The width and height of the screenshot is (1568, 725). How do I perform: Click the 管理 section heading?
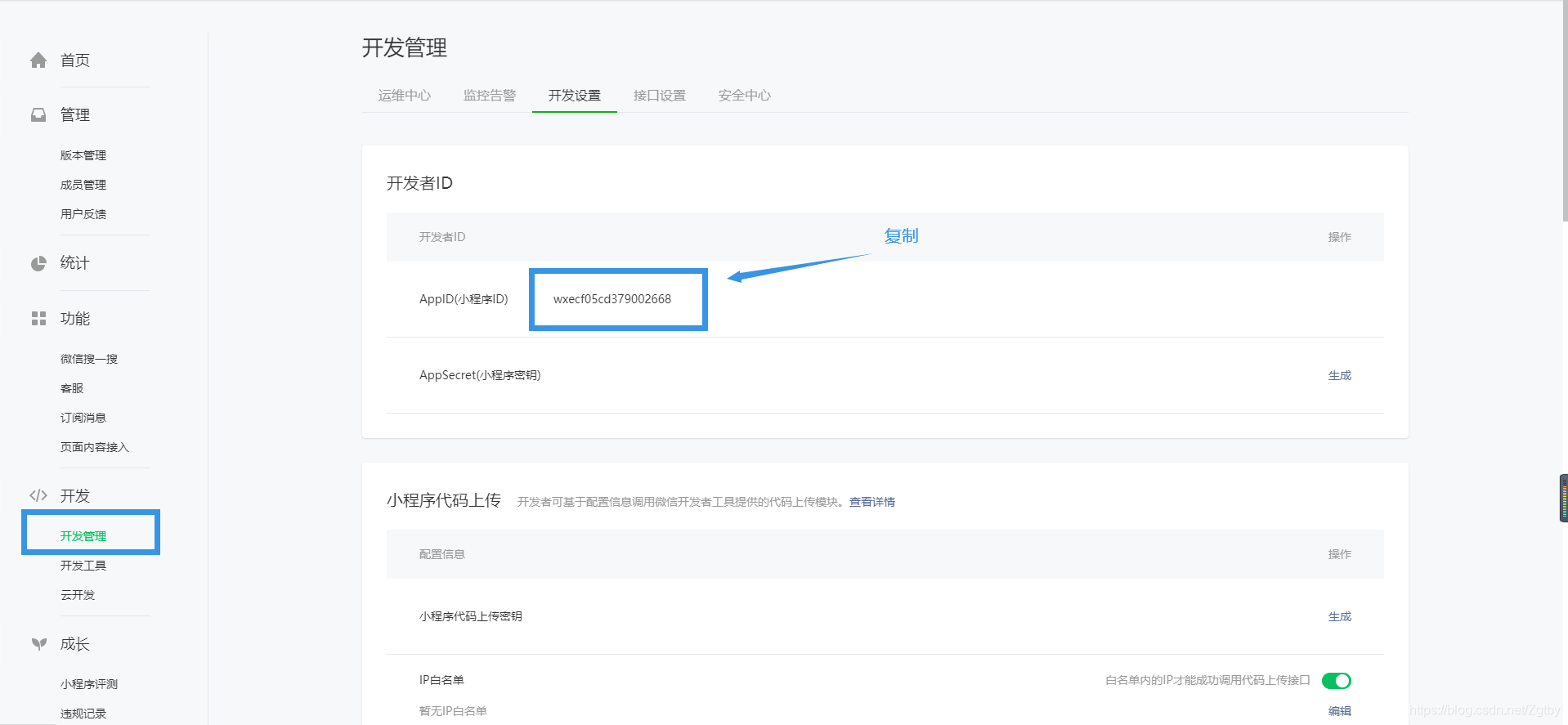tap(75, 115)
